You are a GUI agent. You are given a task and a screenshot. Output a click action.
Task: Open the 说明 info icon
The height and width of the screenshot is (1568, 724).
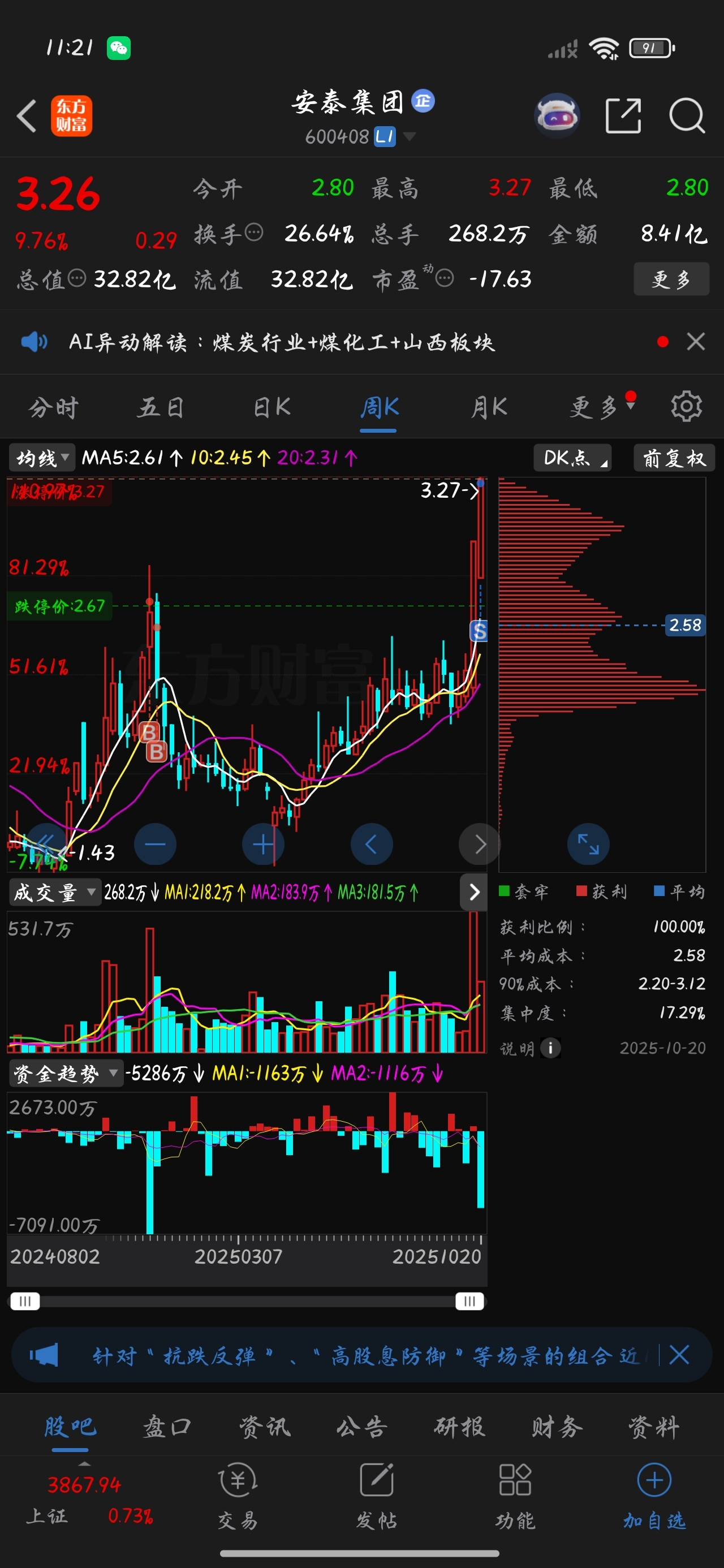(550, 1048)
